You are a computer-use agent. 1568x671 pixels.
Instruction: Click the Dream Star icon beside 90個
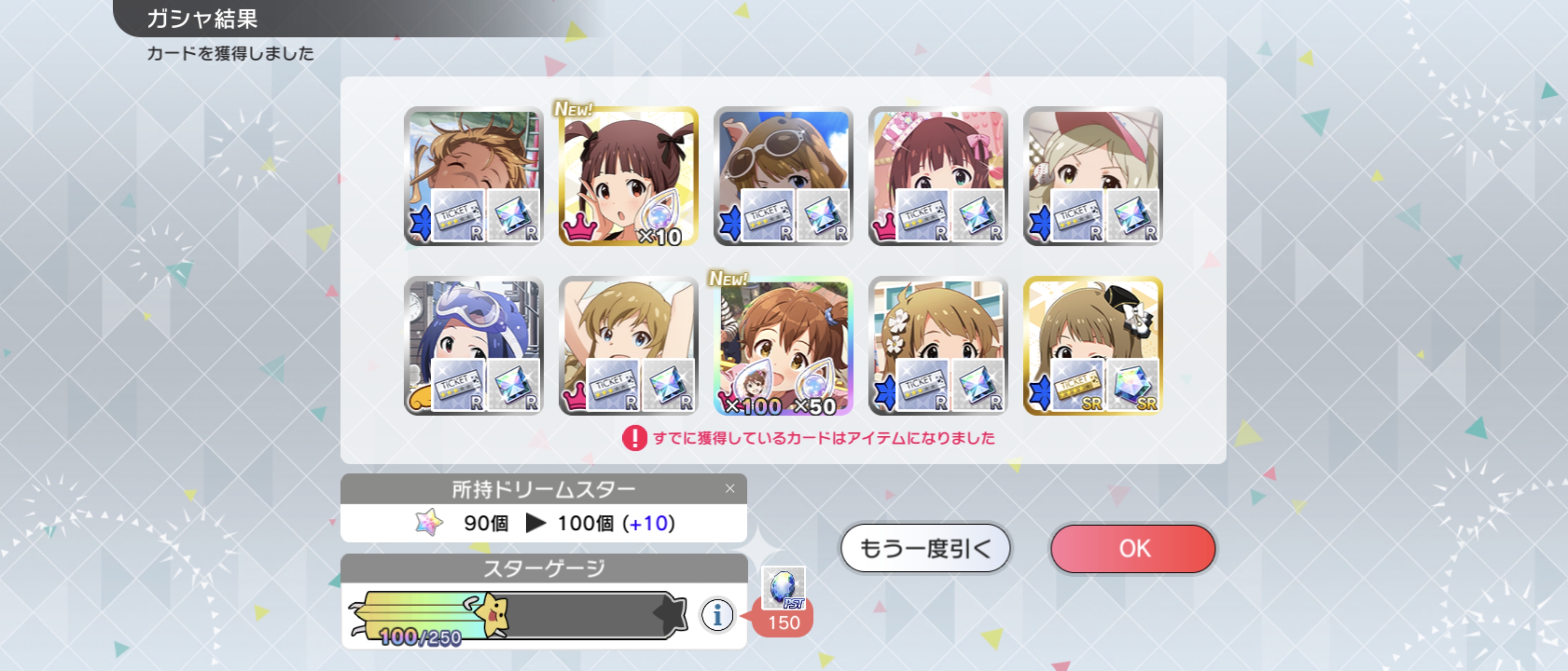pos(429,522)
